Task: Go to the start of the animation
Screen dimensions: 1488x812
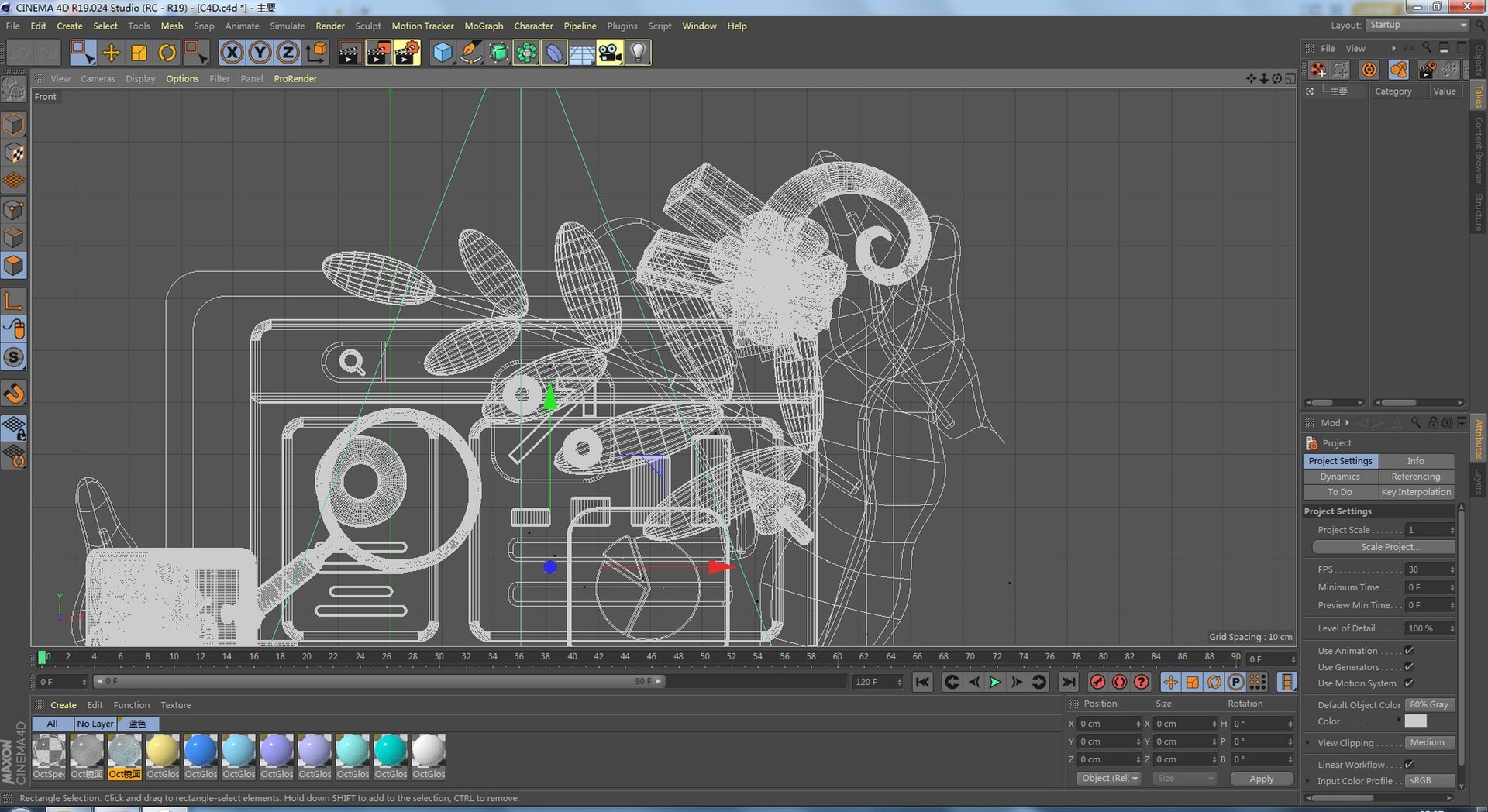Action: 922,682
